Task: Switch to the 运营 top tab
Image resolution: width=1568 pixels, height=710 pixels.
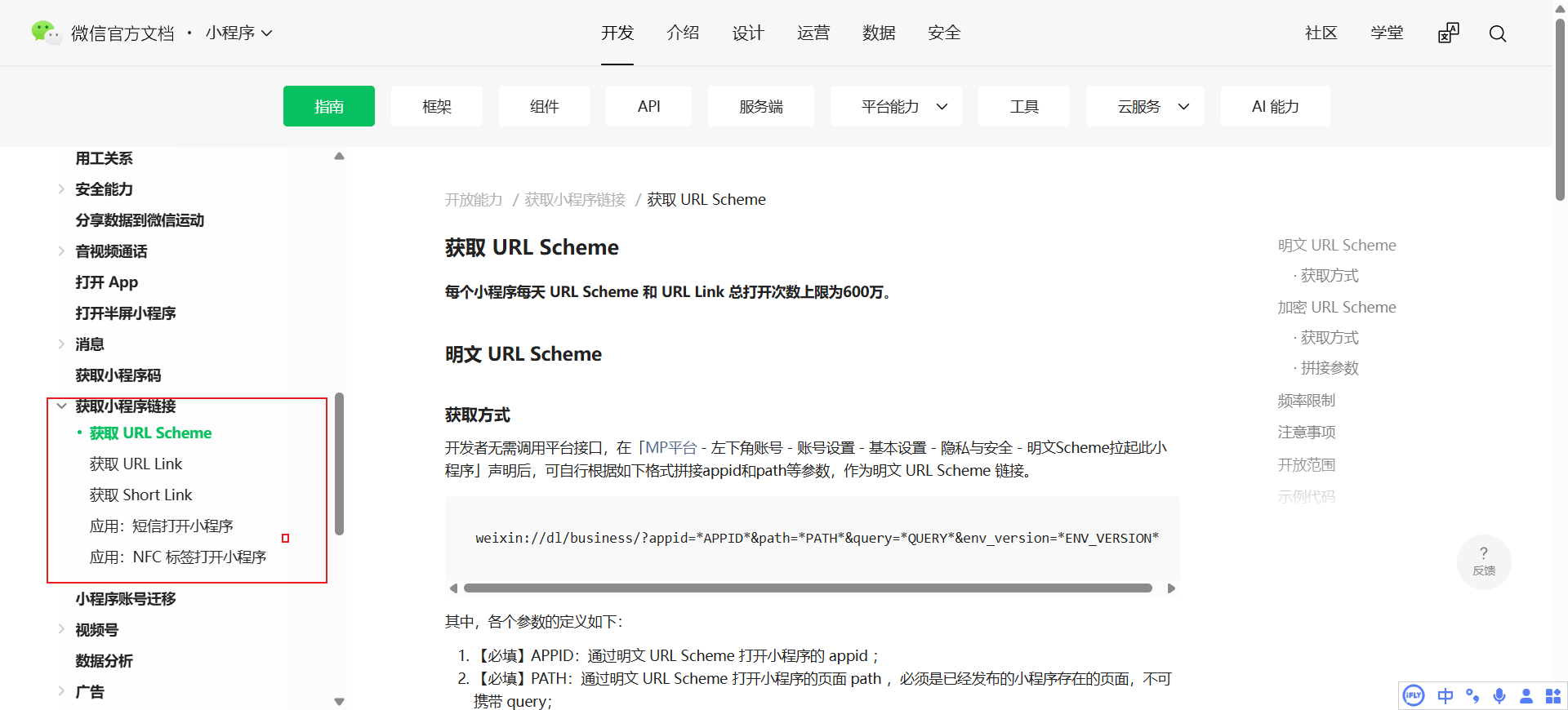Action: tap(813, 33)
